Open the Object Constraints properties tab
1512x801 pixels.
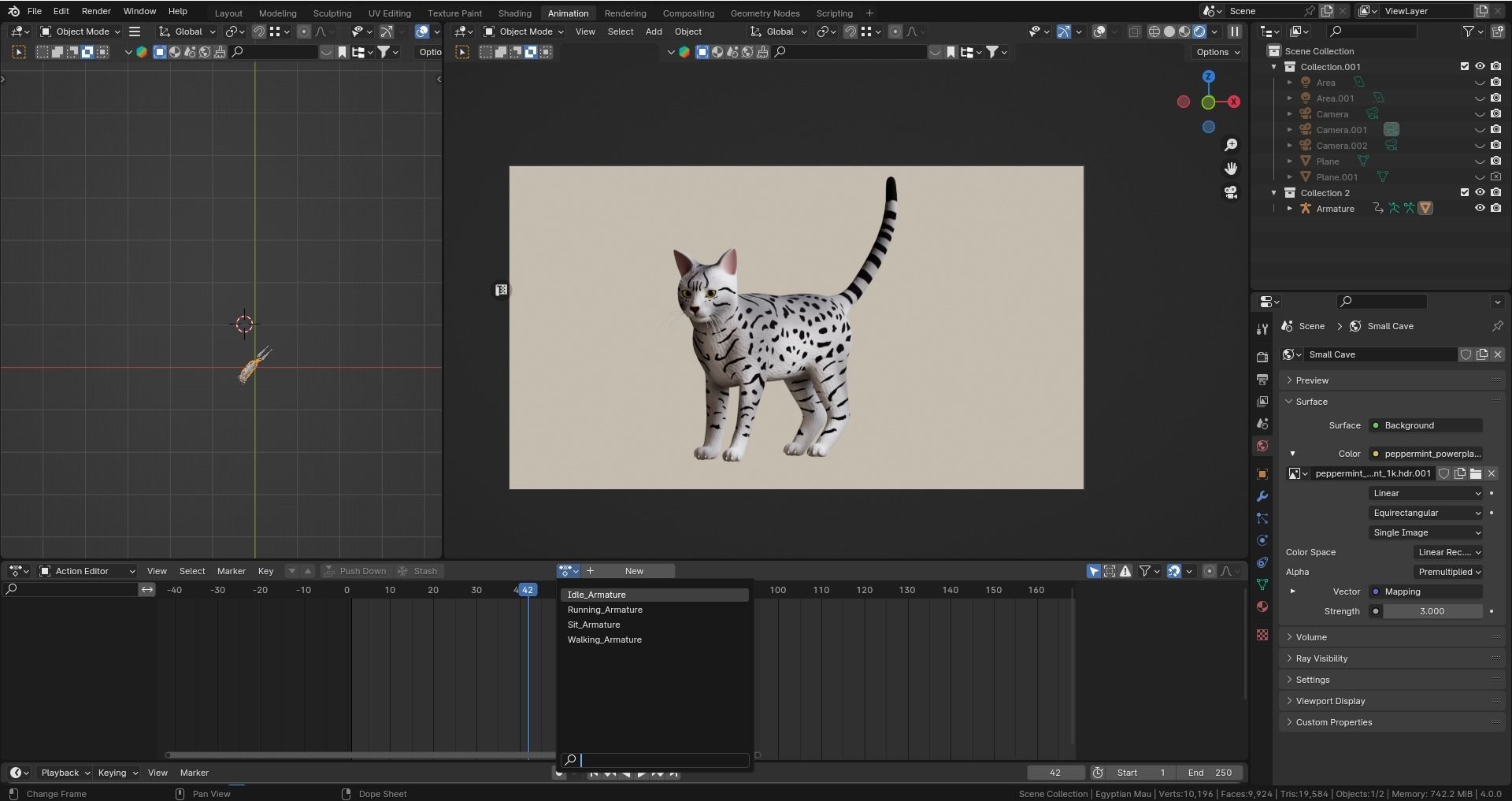1262,562
